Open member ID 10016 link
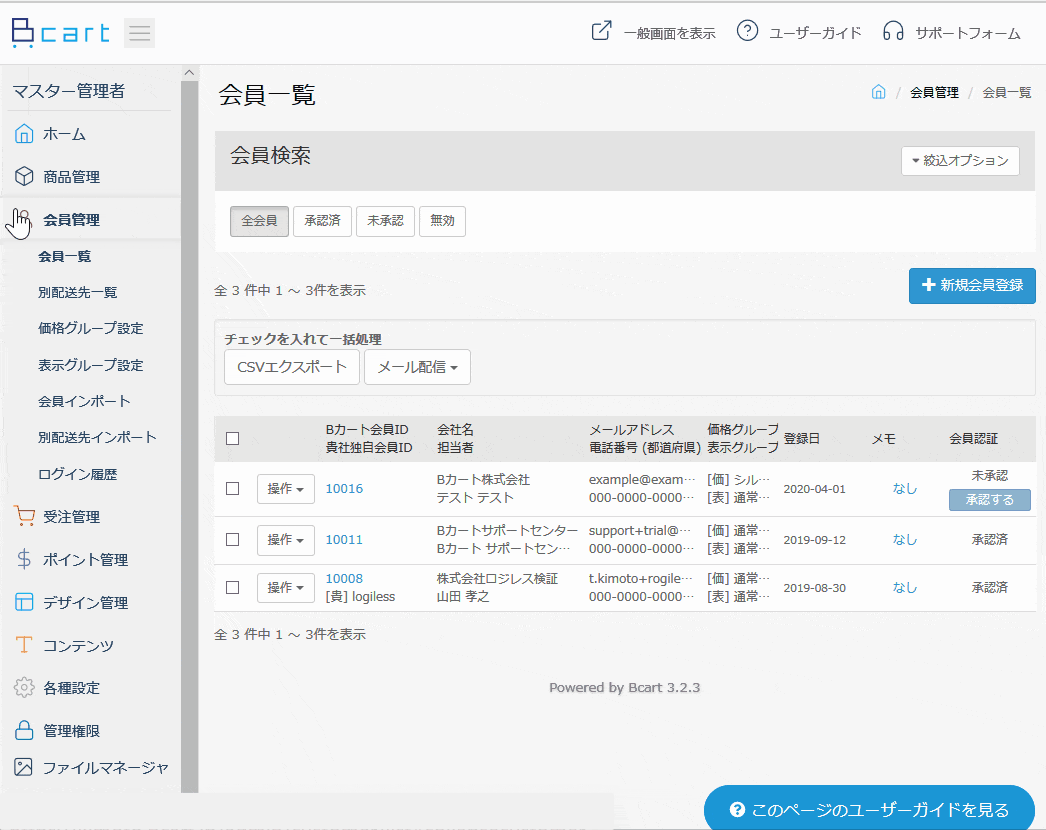Screen dimensions: 1046x830 (344, 488)
